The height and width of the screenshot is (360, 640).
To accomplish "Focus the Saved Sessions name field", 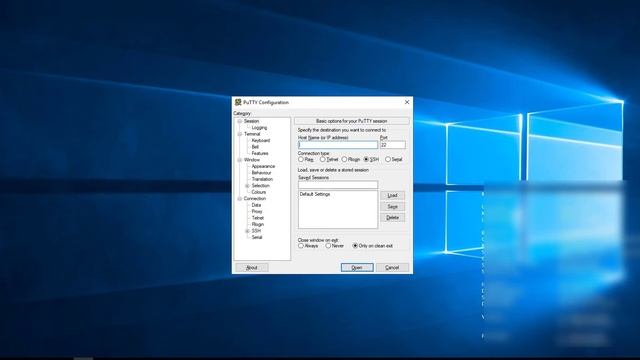I will (338, 185).
